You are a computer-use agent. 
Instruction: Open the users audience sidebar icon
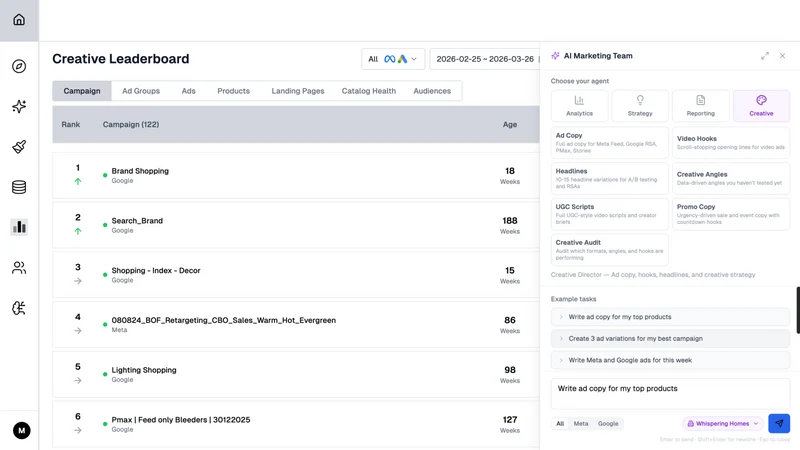click(19, 268)
